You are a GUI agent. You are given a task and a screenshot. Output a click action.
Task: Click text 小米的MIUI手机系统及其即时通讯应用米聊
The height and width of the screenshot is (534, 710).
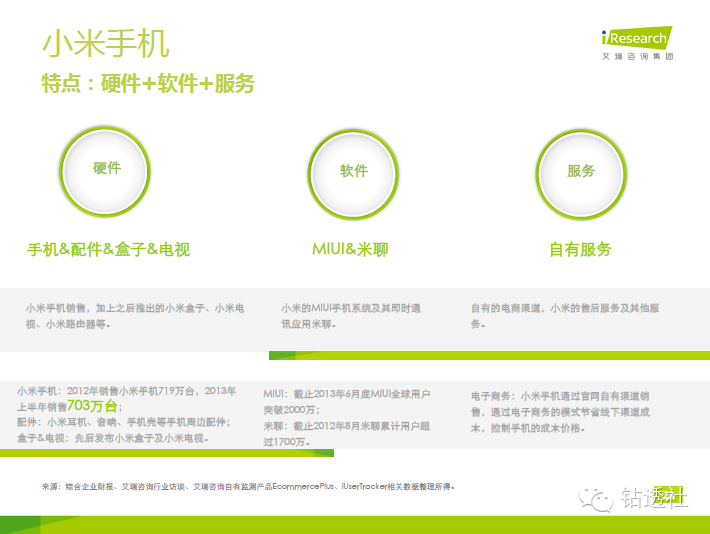(351, 316)
